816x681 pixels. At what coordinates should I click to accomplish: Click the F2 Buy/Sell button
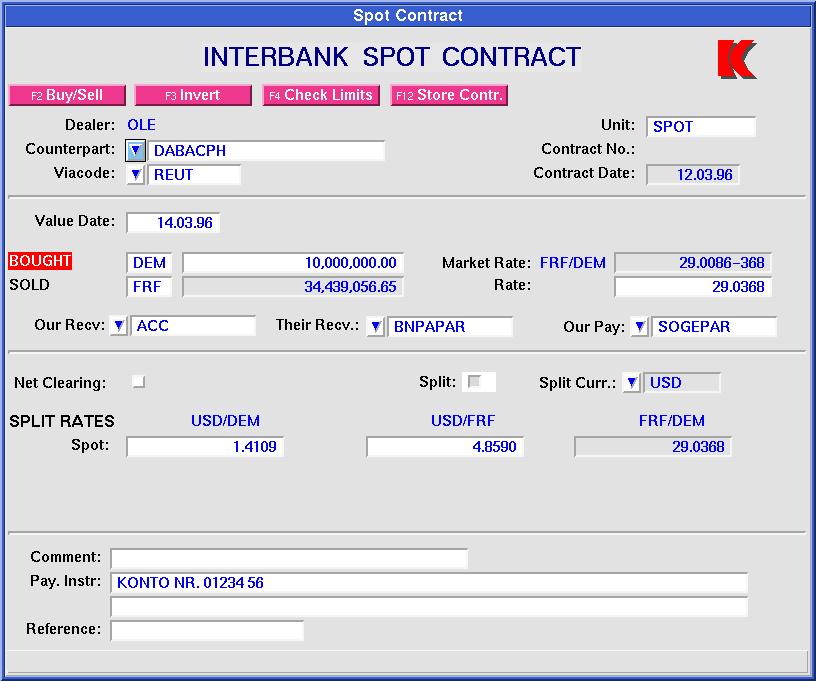pos(67,95)
